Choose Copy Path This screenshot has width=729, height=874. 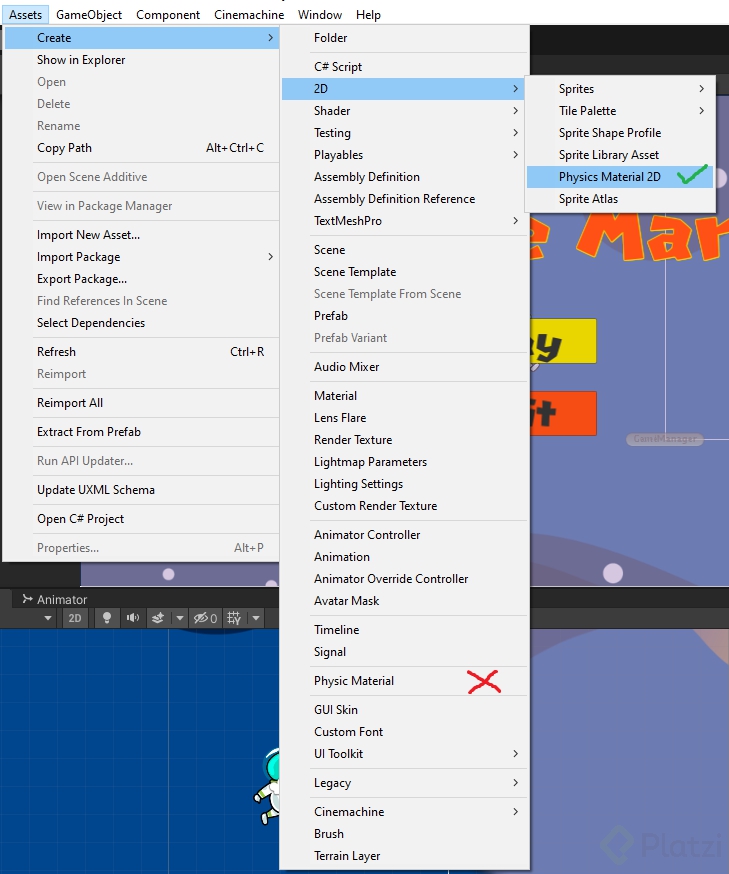pos(142,148)
